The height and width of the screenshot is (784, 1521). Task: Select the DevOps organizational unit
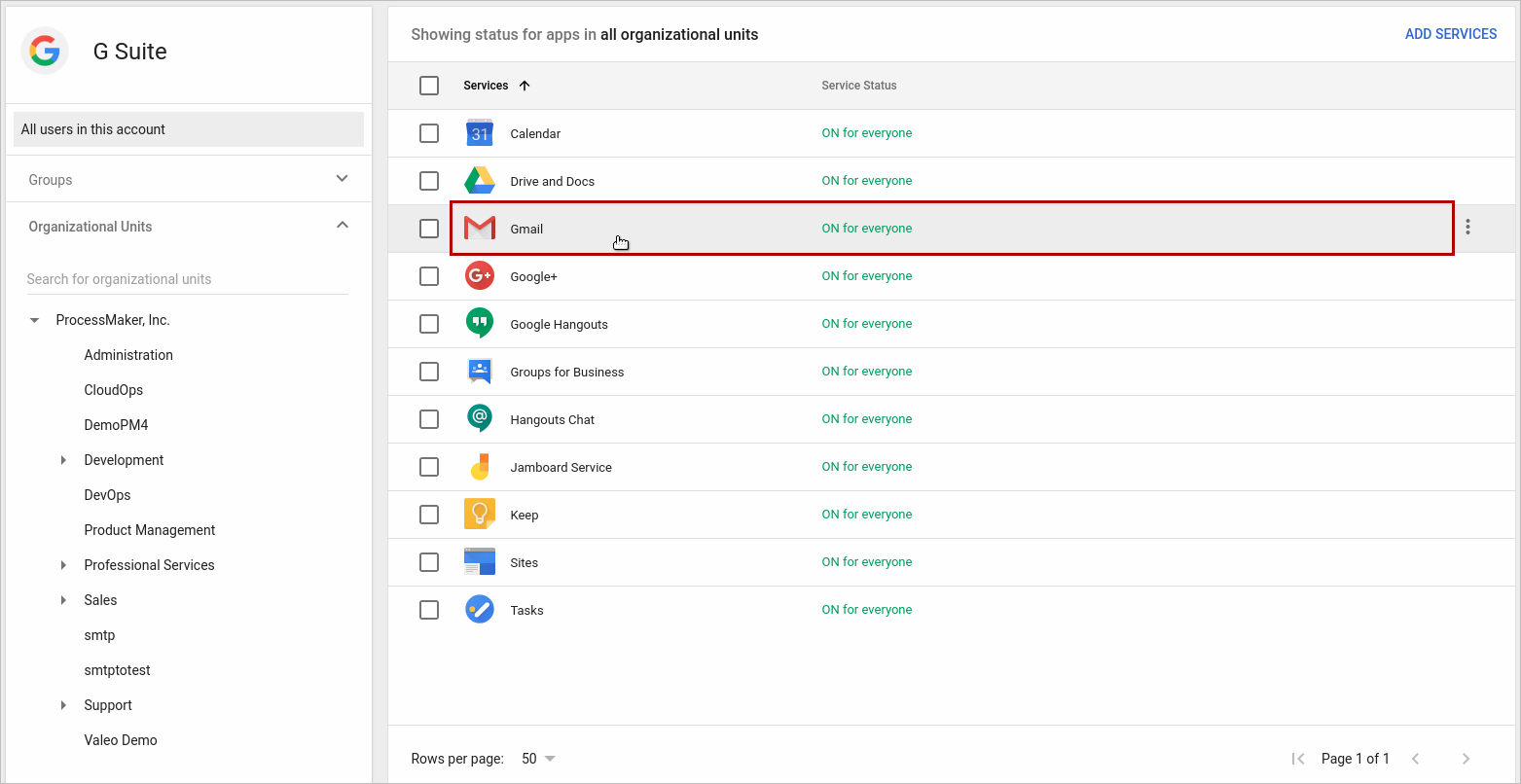(107, 495)
